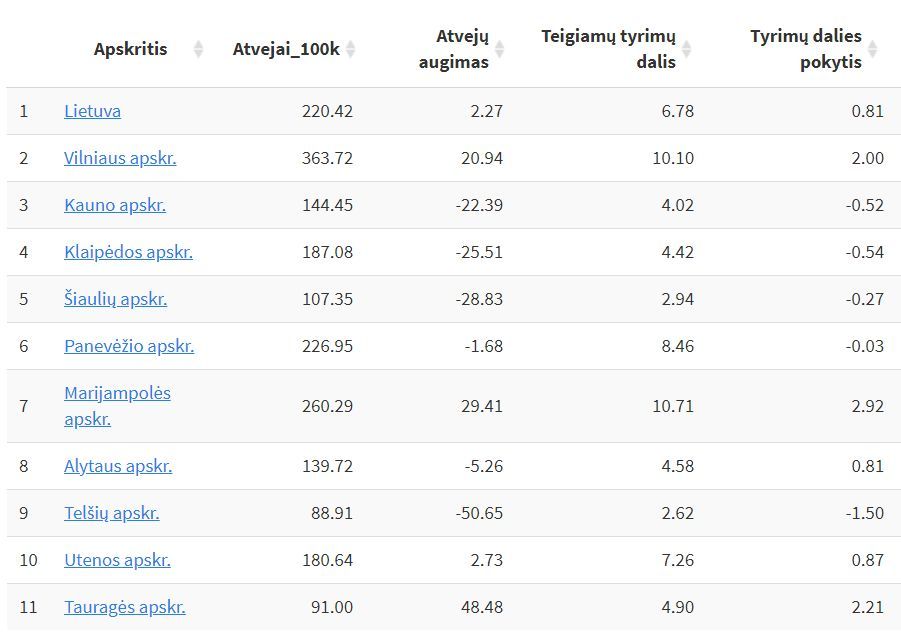The height and width of the screenshot is (635, 901).
Task: Click the Atvejai_100k column header label
Action: (286, 49)
